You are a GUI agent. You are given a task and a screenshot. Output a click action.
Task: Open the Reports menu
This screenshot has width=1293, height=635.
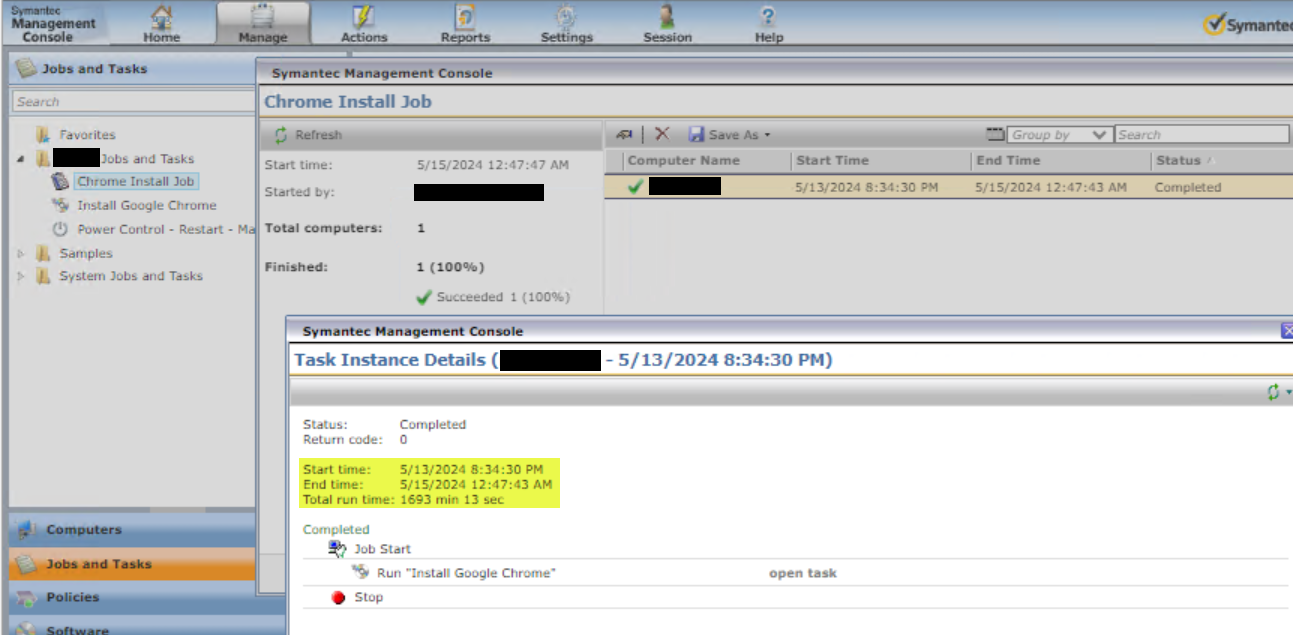(x=465, y=24)
